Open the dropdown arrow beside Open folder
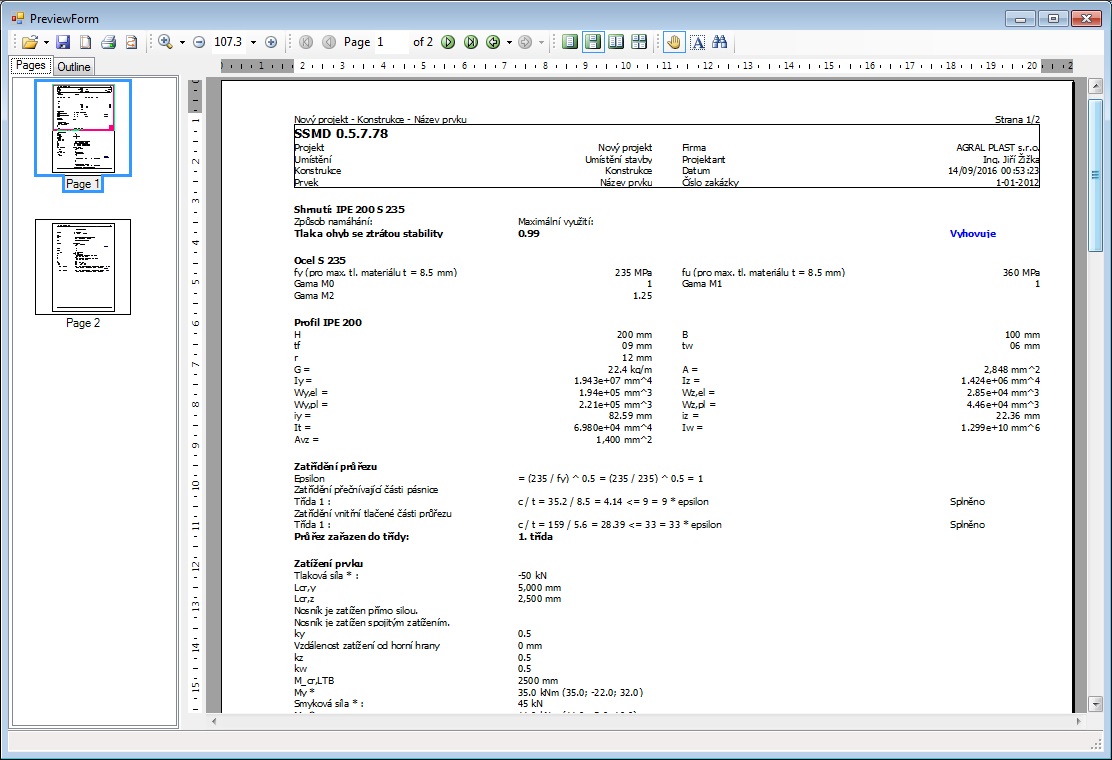Screen dimensions: 1112x760 pyautogui.click(x=46, y=42)
